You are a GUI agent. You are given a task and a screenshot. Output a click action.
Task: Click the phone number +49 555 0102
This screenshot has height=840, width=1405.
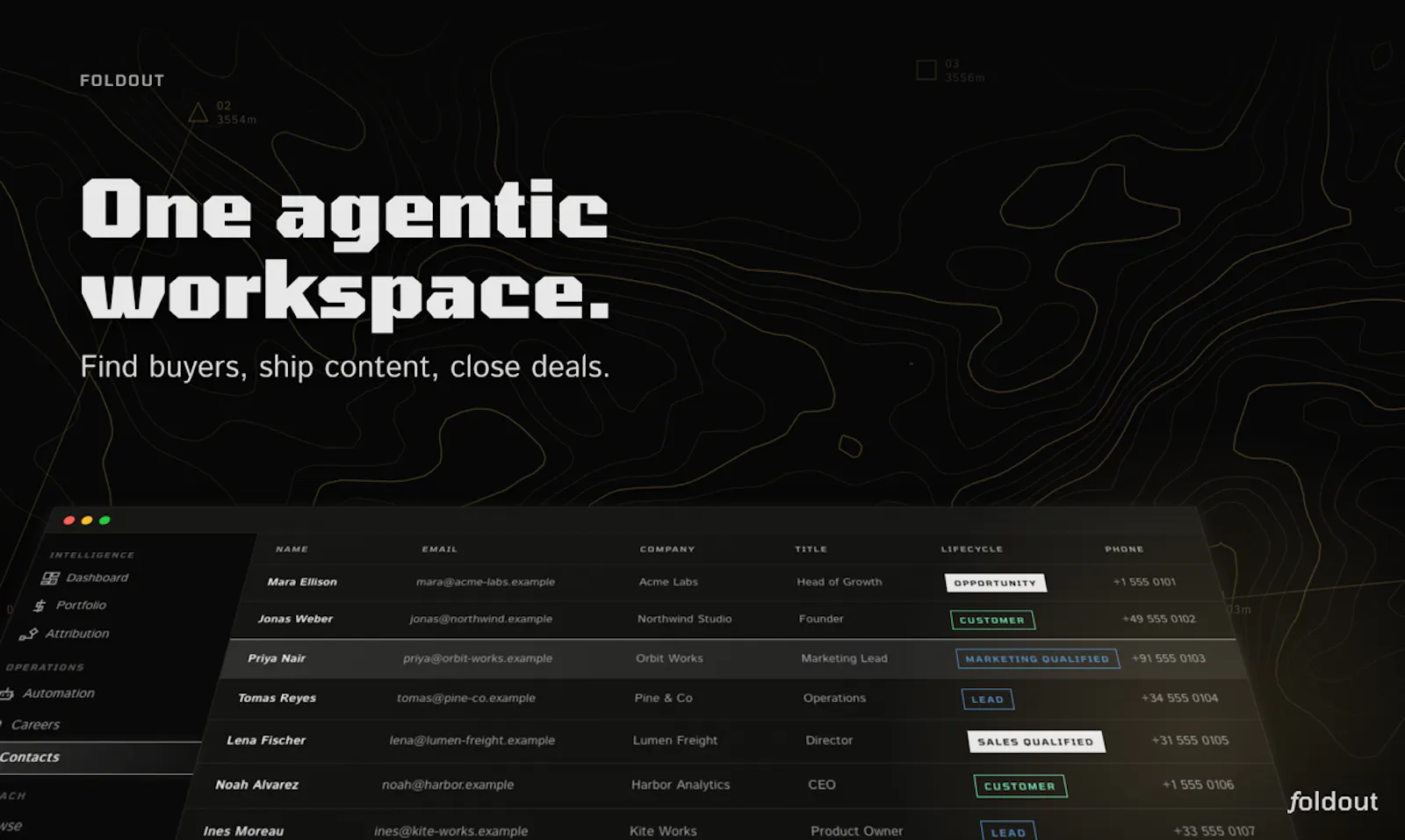(1159, 619)
